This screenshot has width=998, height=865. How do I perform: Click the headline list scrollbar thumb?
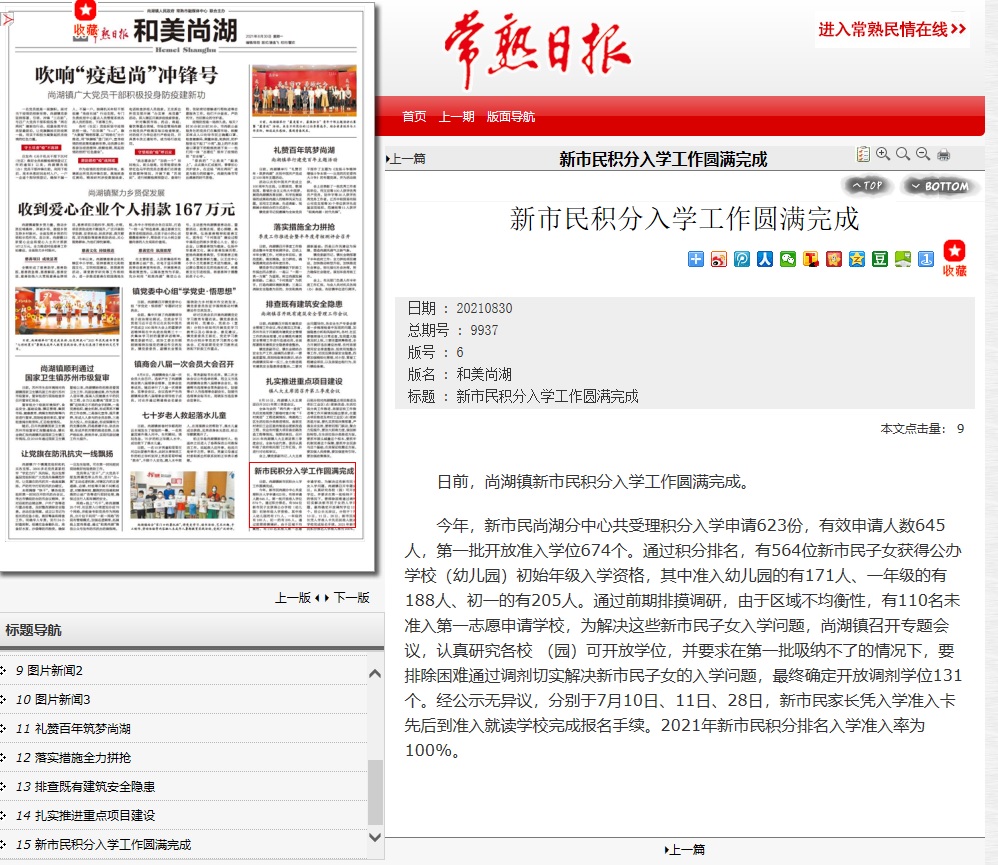click(x=376, y=791)
